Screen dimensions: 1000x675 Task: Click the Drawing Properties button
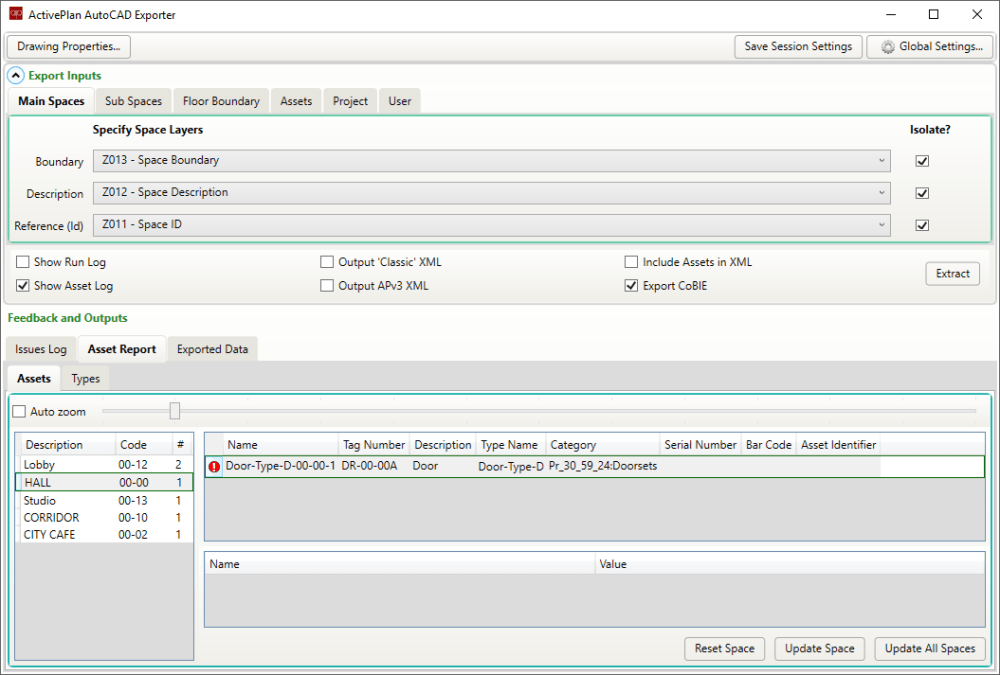69,46
